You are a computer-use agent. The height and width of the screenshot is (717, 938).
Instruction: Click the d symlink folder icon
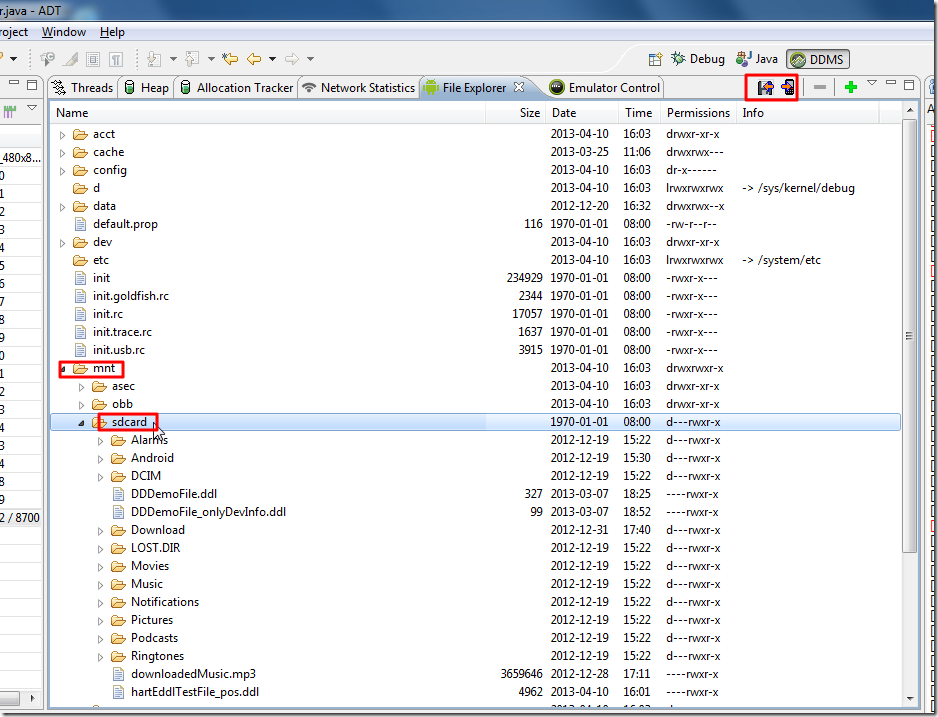coord(80,188)
